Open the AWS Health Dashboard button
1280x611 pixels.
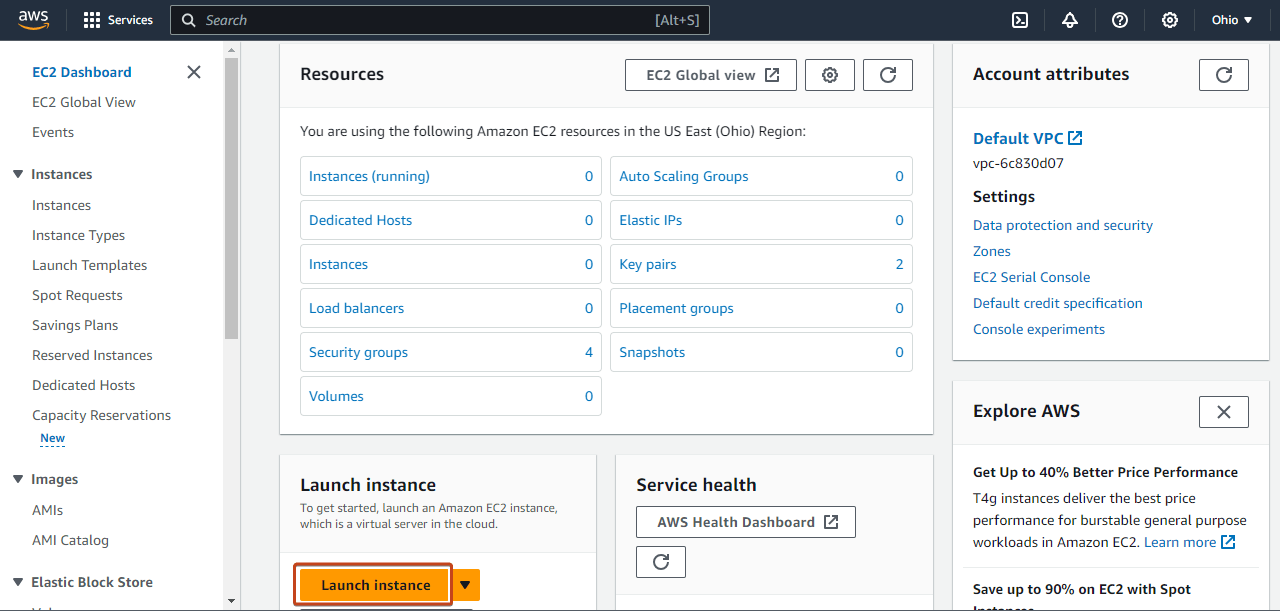coord(746,522)
